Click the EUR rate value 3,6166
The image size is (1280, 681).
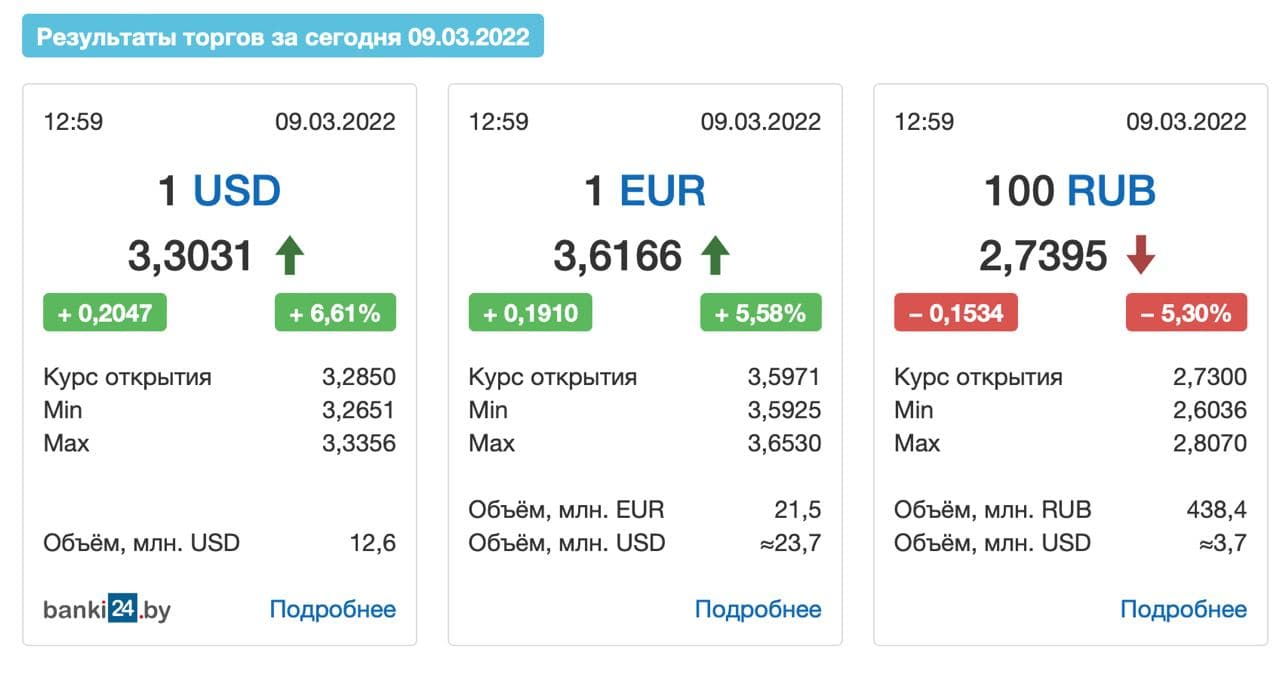617,256
